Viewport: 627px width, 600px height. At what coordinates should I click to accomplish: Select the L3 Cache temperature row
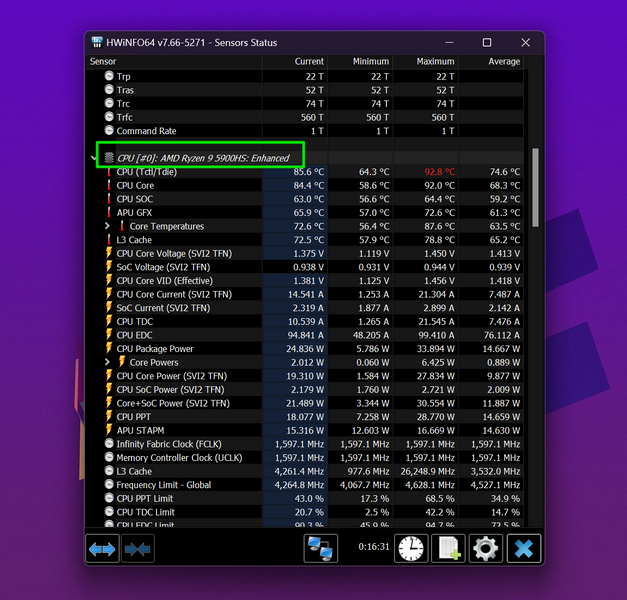pos(134,240)
